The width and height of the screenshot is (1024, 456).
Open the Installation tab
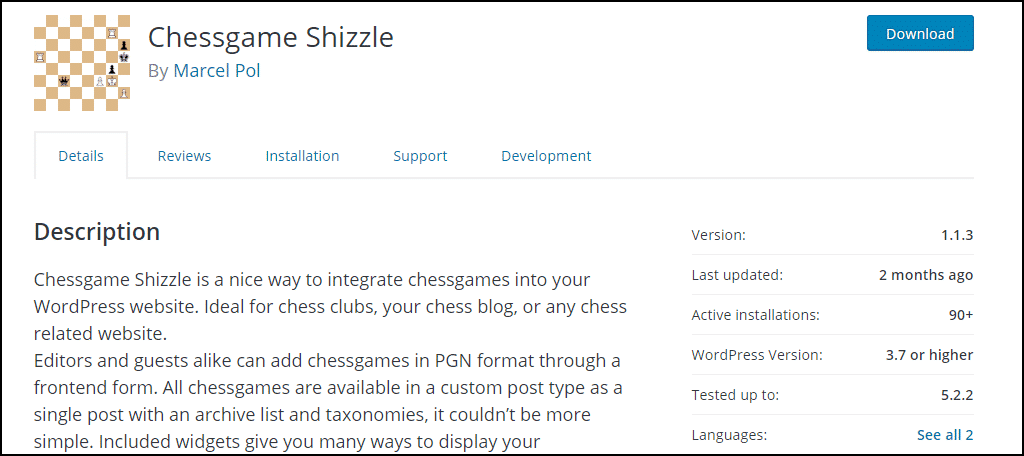[302, 156]
